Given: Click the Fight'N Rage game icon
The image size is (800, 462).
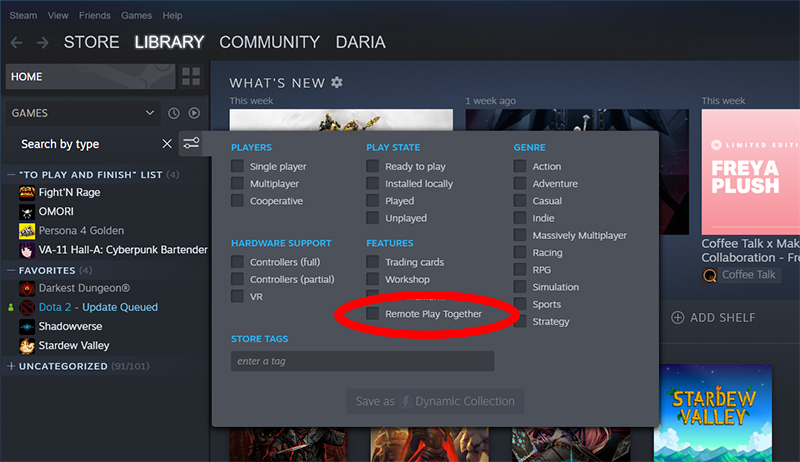Looking at the screenshot, I should [27, 192].
